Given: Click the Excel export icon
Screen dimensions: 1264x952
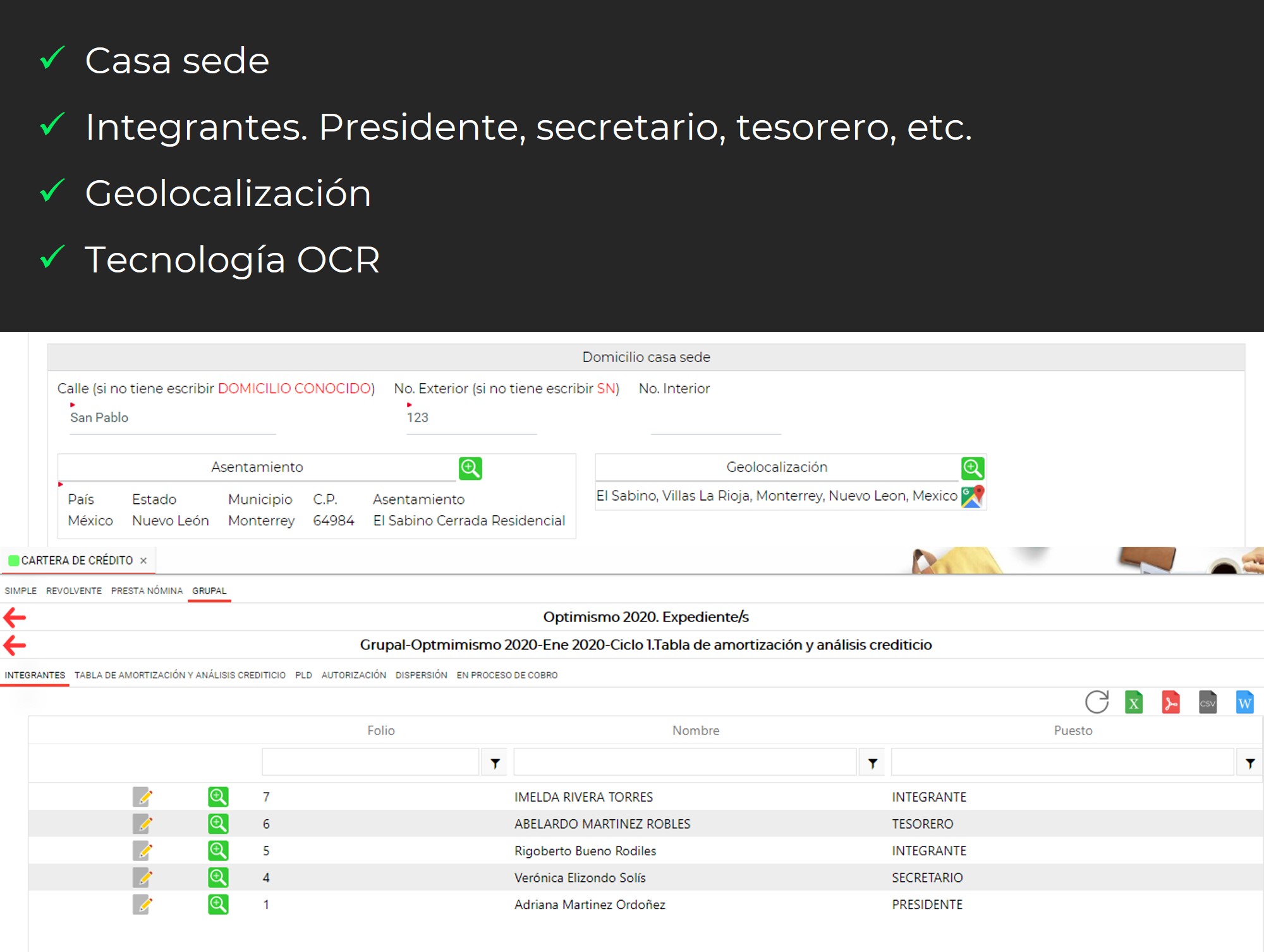Looking at the screenshot, I should coord(1134,702).
